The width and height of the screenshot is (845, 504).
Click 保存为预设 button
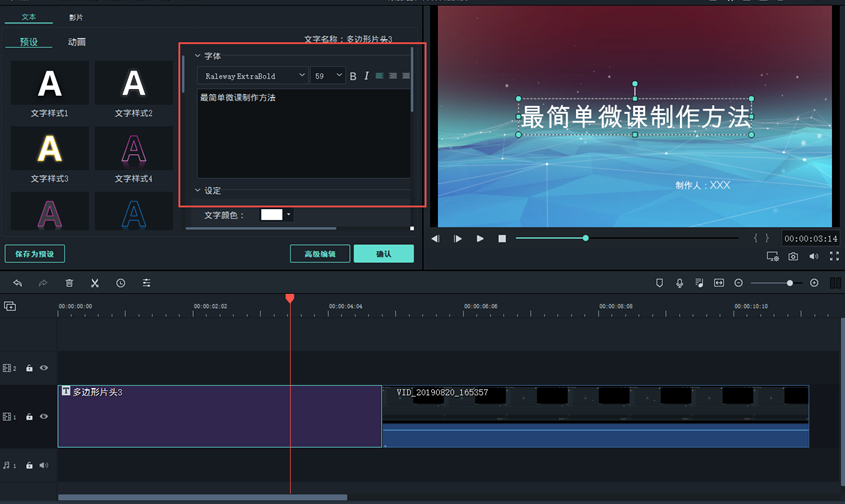34,254
